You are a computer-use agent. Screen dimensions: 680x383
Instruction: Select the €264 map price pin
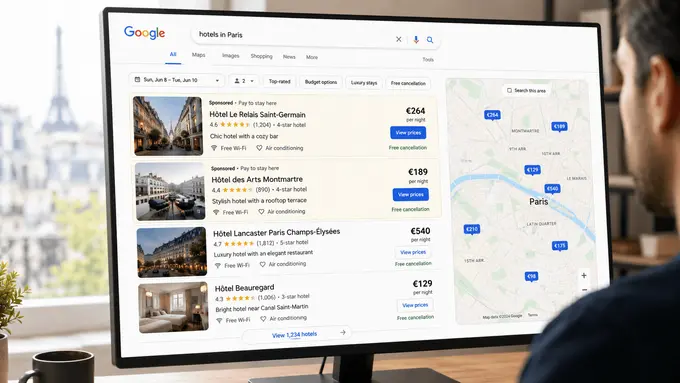pos(492,115)
